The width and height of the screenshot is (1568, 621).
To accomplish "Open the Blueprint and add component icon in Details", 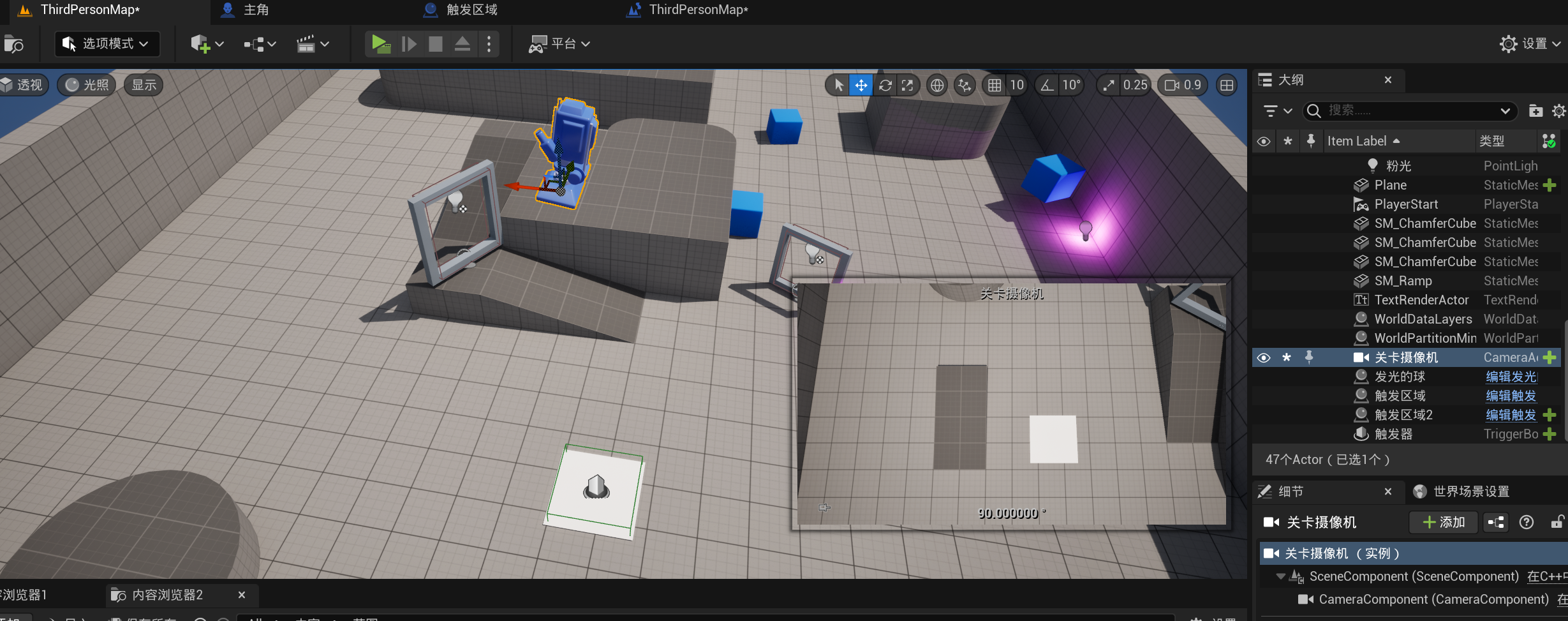I will click(1495, 522).
